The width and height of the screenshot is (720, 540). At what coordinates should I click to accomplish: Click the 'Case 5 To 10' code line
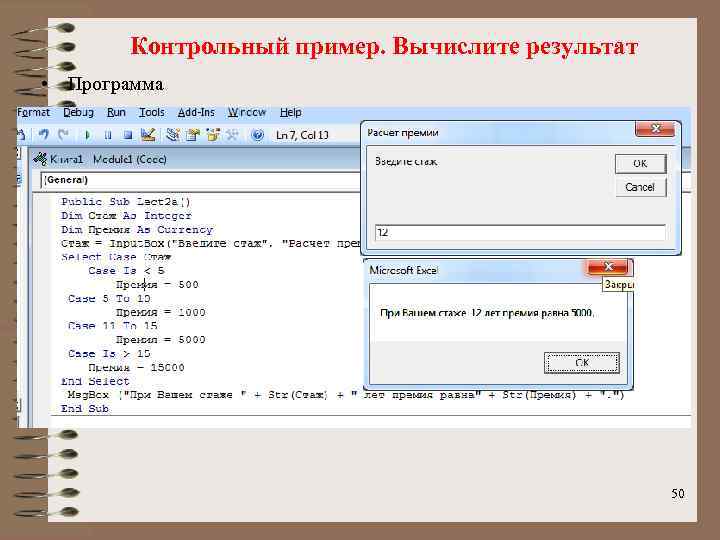point(109,298)
